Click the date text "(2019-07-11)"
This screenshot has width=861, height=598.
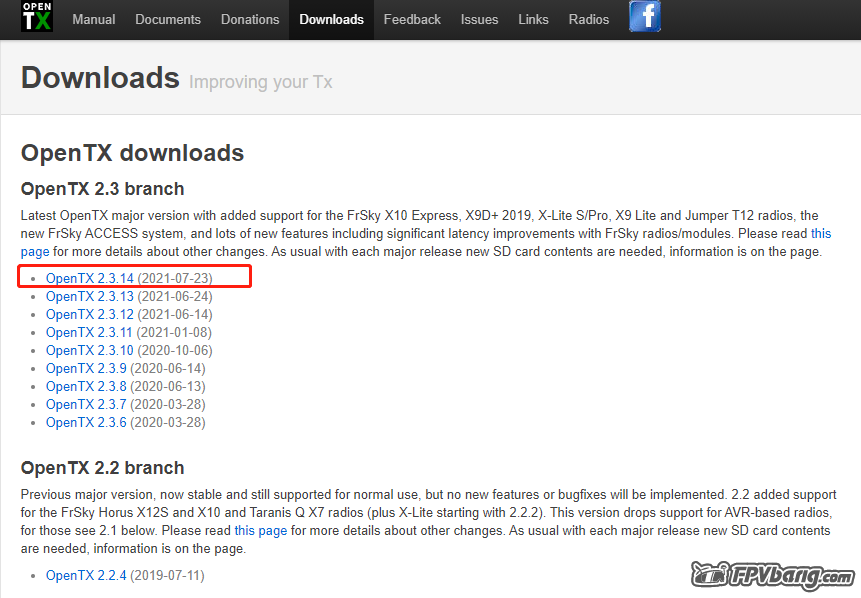pyautogui.click(x=167, y=575)
